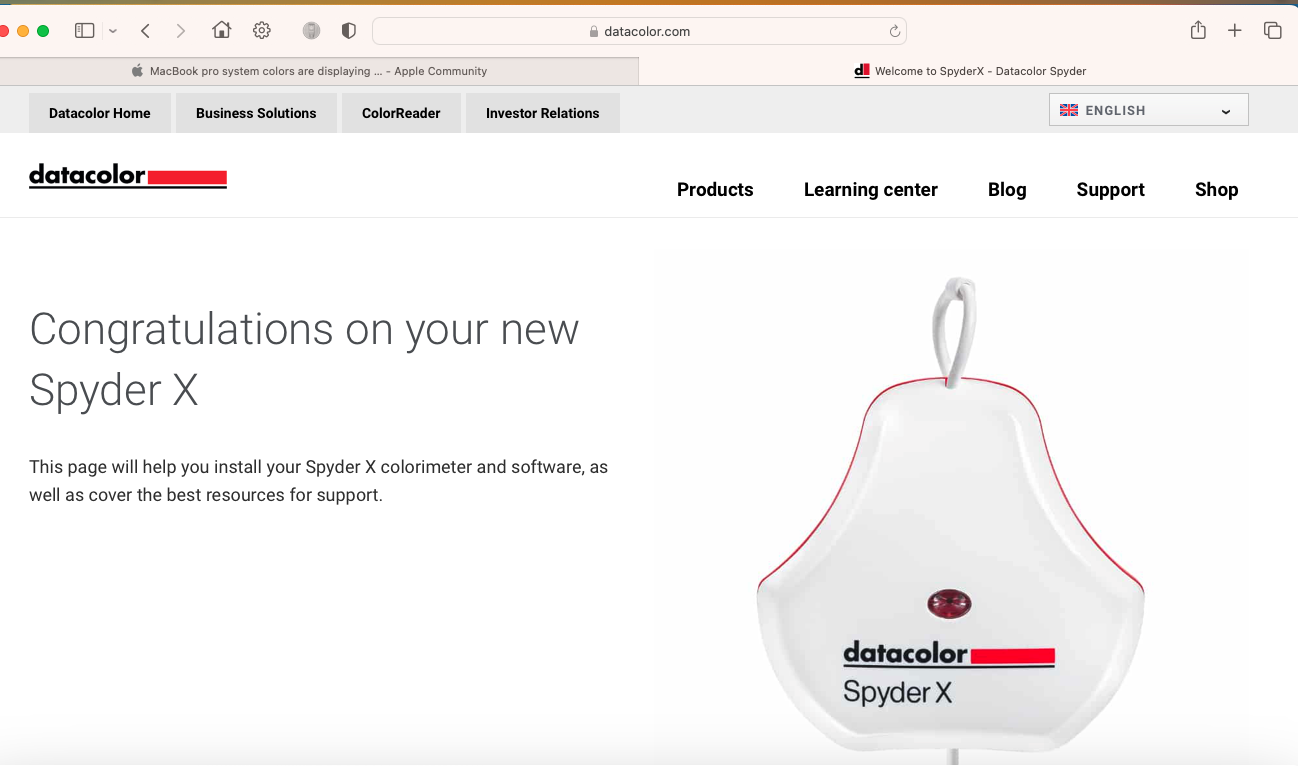Screen dimensions: 1298x766
Task: Click the gear settings icon in the toolbar
Action: [262, 31]
